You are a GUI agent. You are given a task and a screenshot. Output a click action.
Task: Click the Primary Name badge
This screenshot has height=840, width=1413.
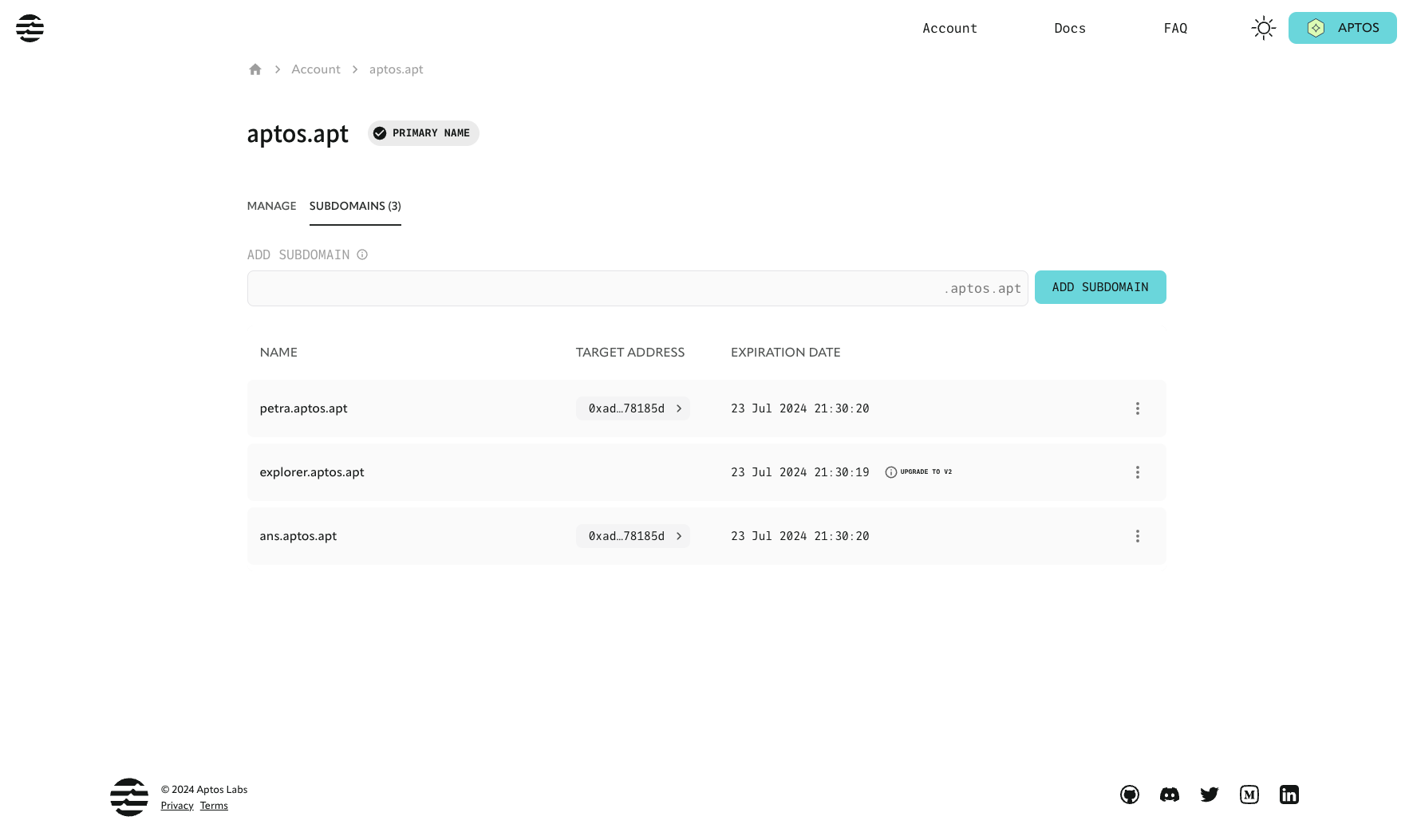tap(423, 133)
